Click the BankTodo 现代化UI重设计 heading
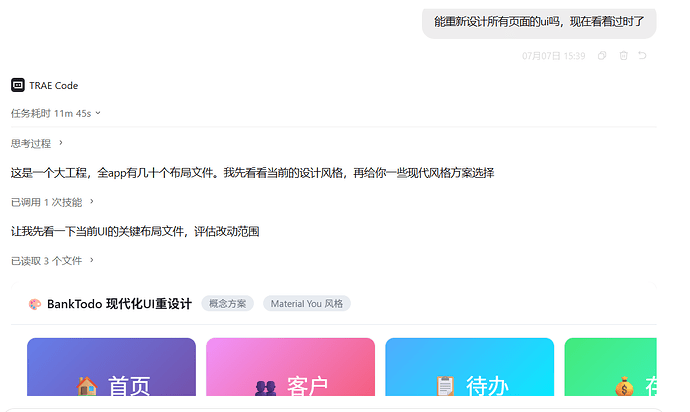The width and height of the screenshot is (690, 412). 119,304
